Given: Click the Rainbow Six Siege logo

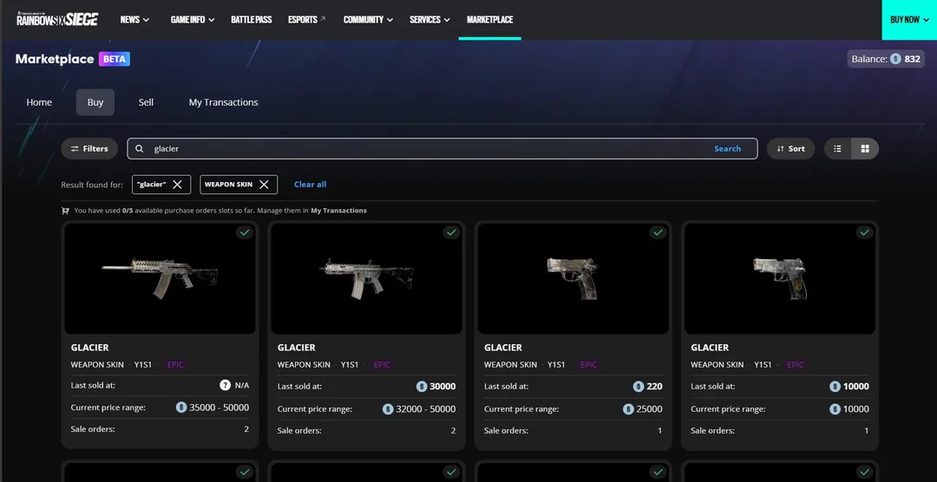Looking at the screenshot, I should (x=57, y=19).
